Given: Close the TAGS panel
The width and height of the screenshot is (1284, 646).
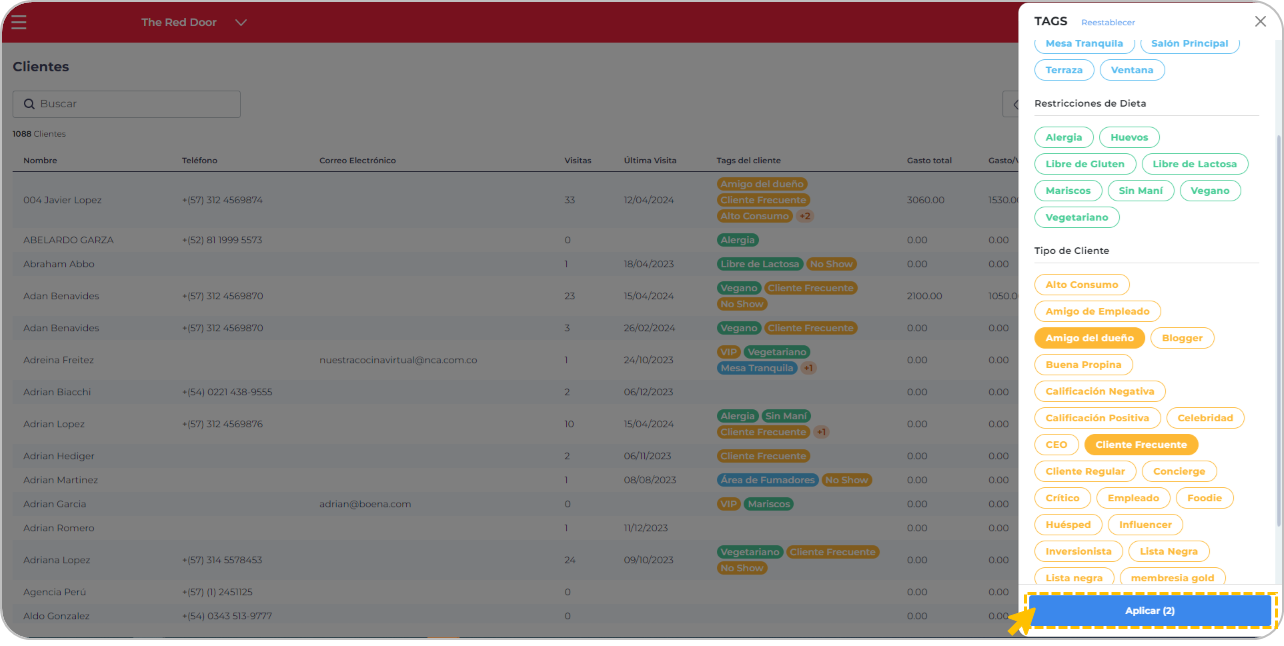Looking at the screenshot, I should (x=1260, y=21).
